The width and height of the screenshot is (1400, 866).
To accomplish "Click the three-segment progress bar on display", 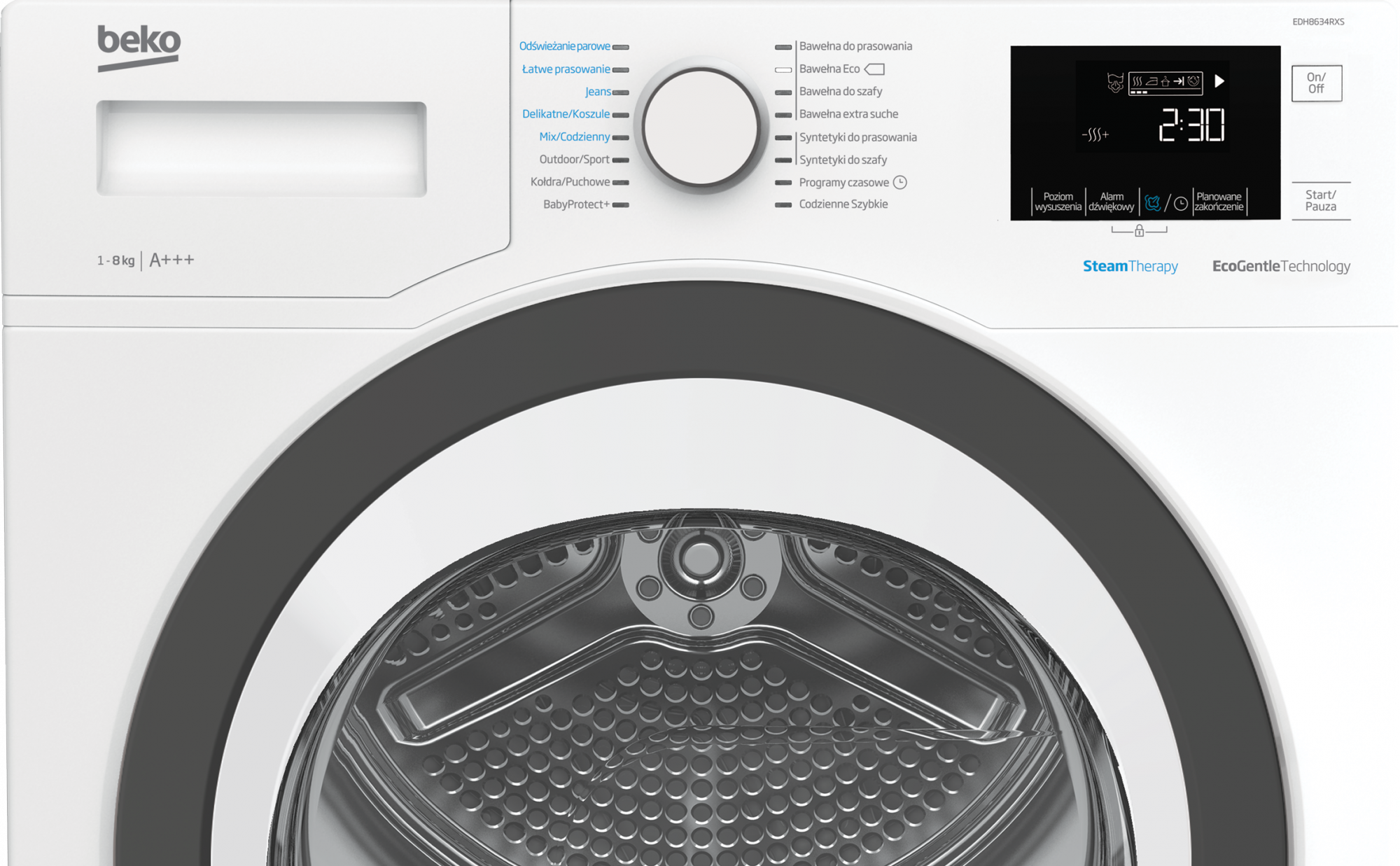I will [x=1139, y=92].
